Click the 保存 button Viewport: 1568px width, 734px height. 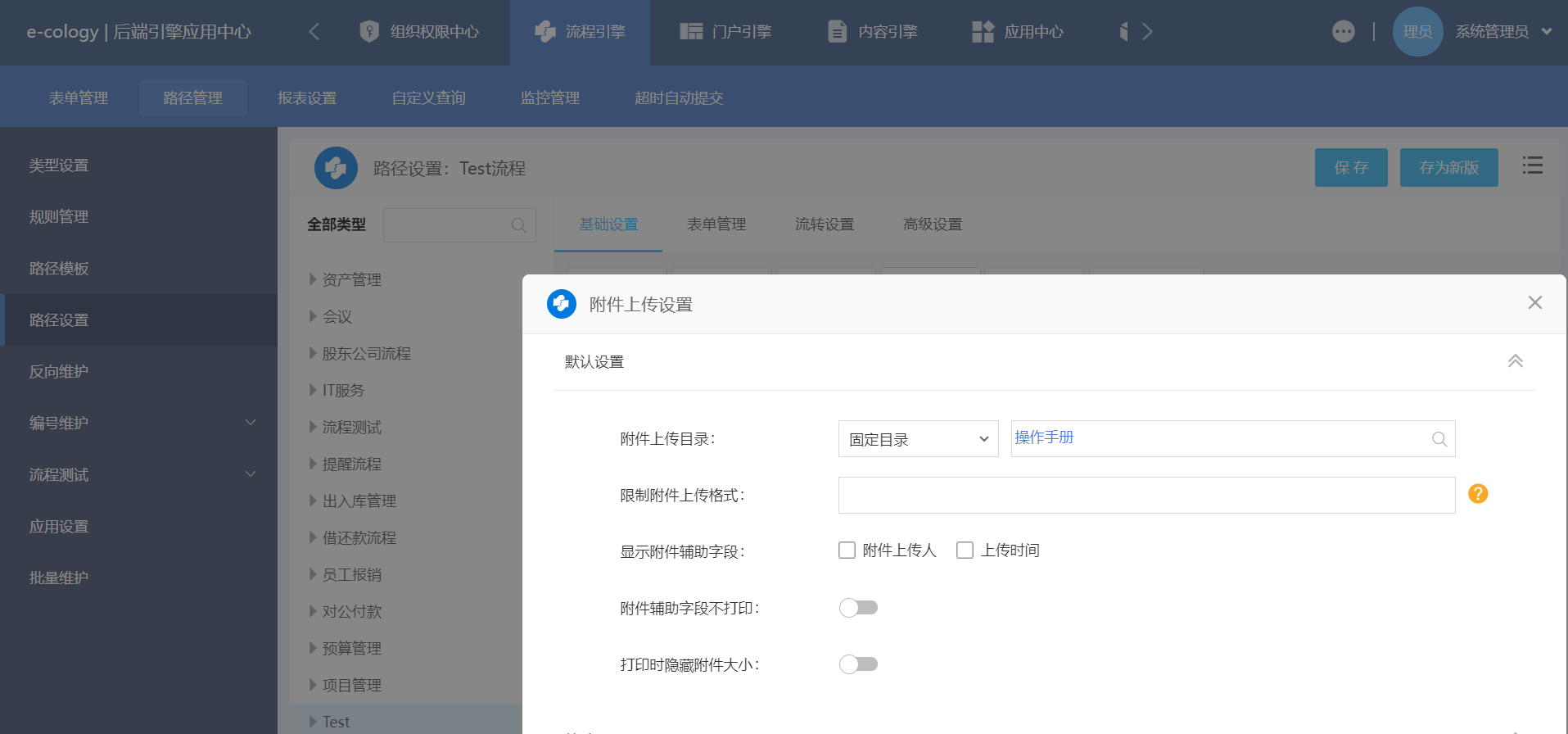click(x=1351, y=167)
